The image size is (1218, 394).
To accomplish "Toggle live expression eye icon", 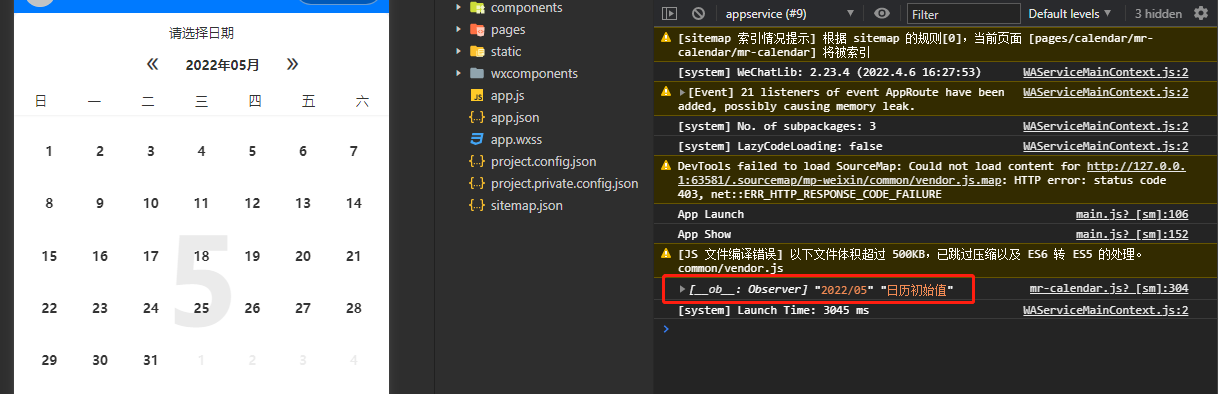I will (882, 14).
